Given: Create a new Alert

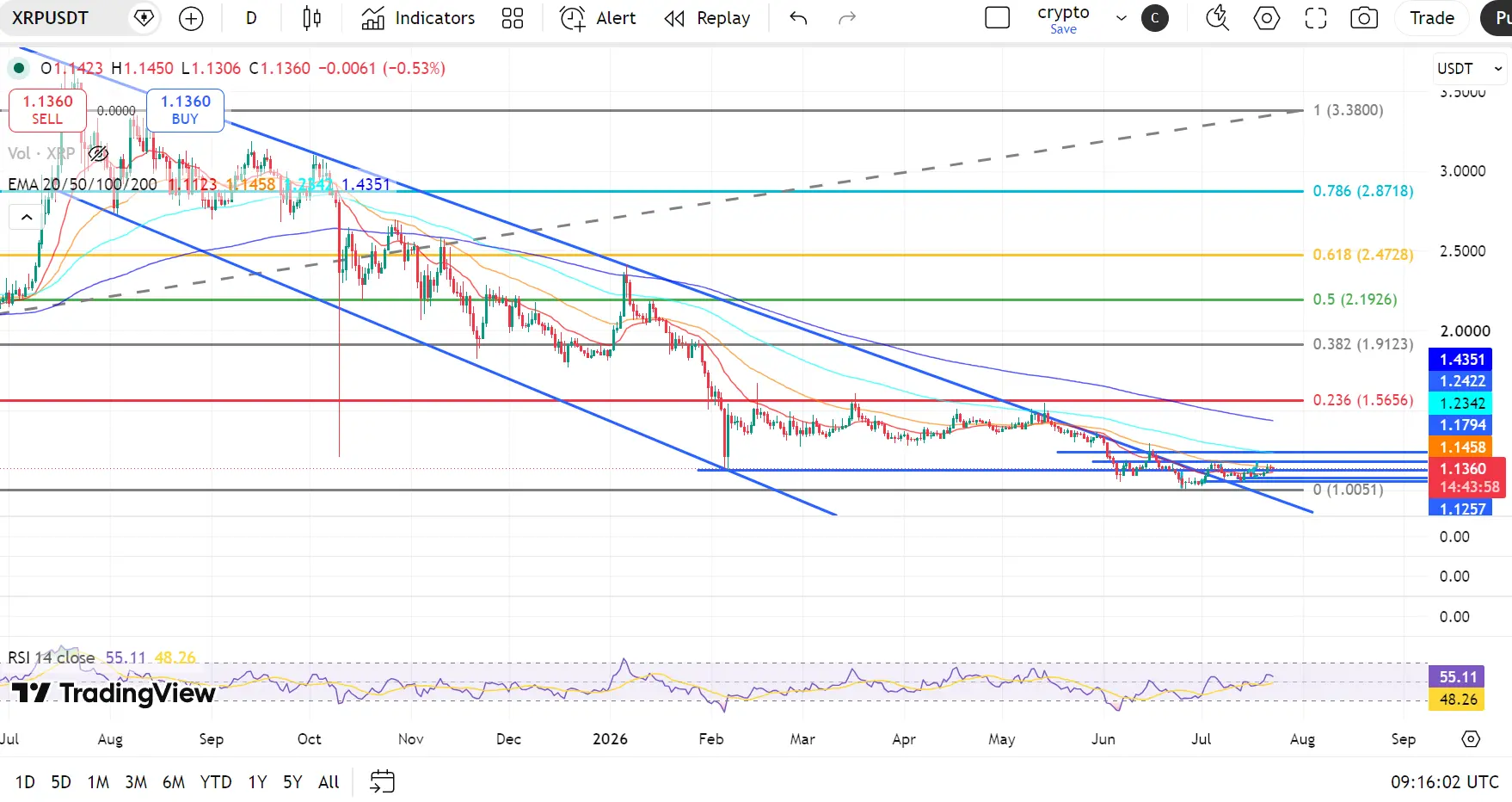Looking at the screenshot, I should (x=598, y=18).
